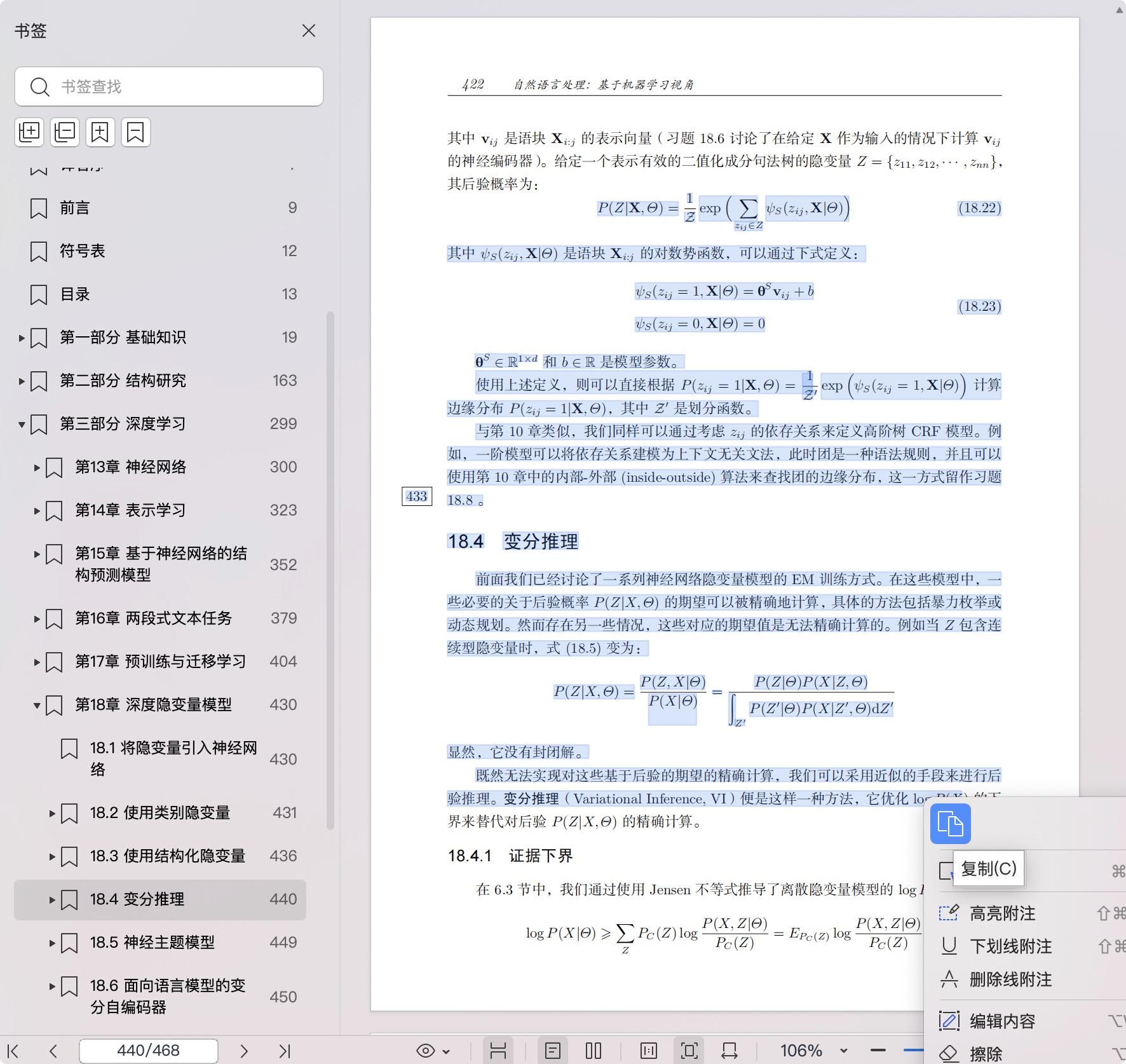Expand the 第一部分 基础知识 bookmark
The image size is (1126, 1064).
point(22,338)
